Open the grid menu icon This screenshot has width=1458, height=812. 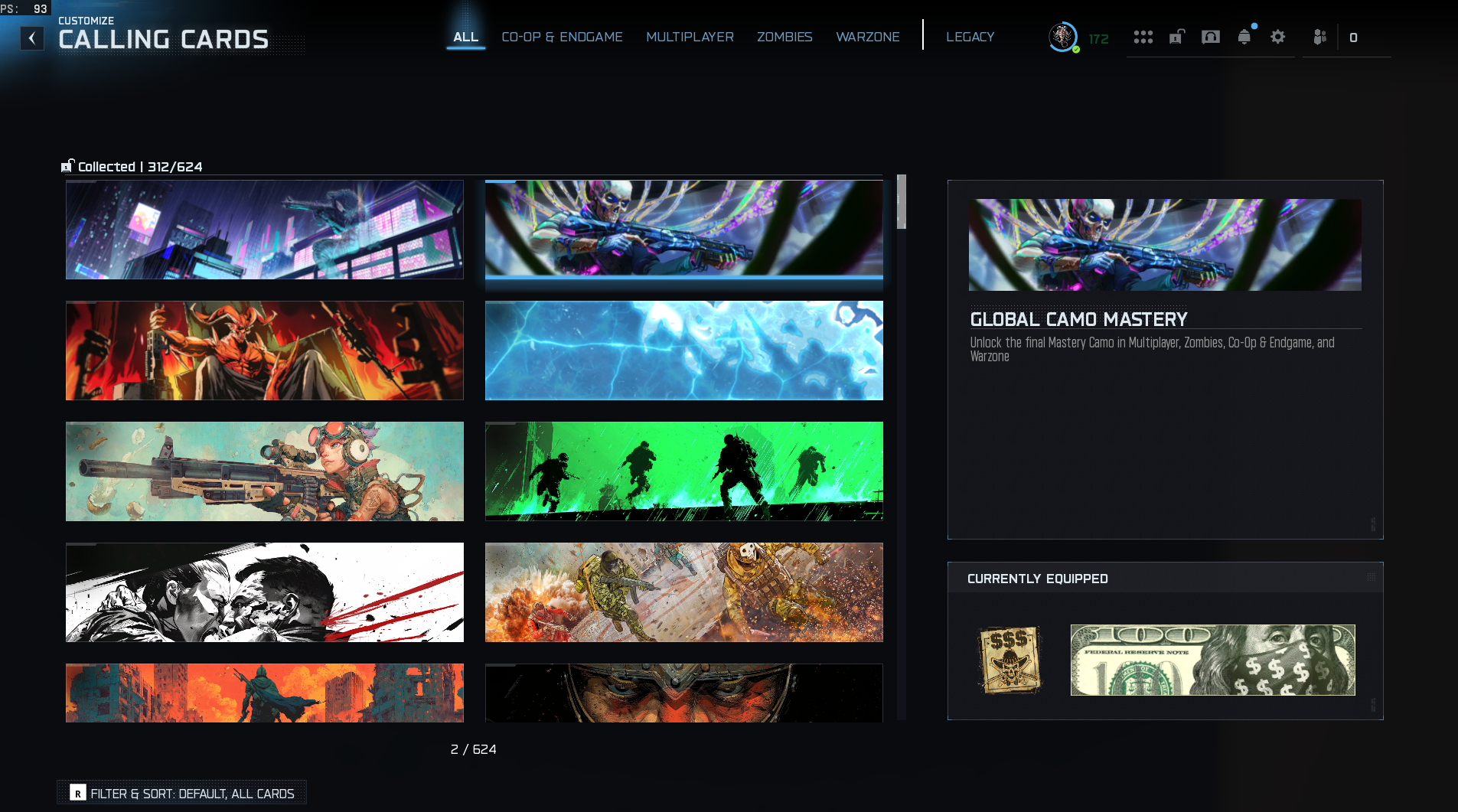[1143, 38]
